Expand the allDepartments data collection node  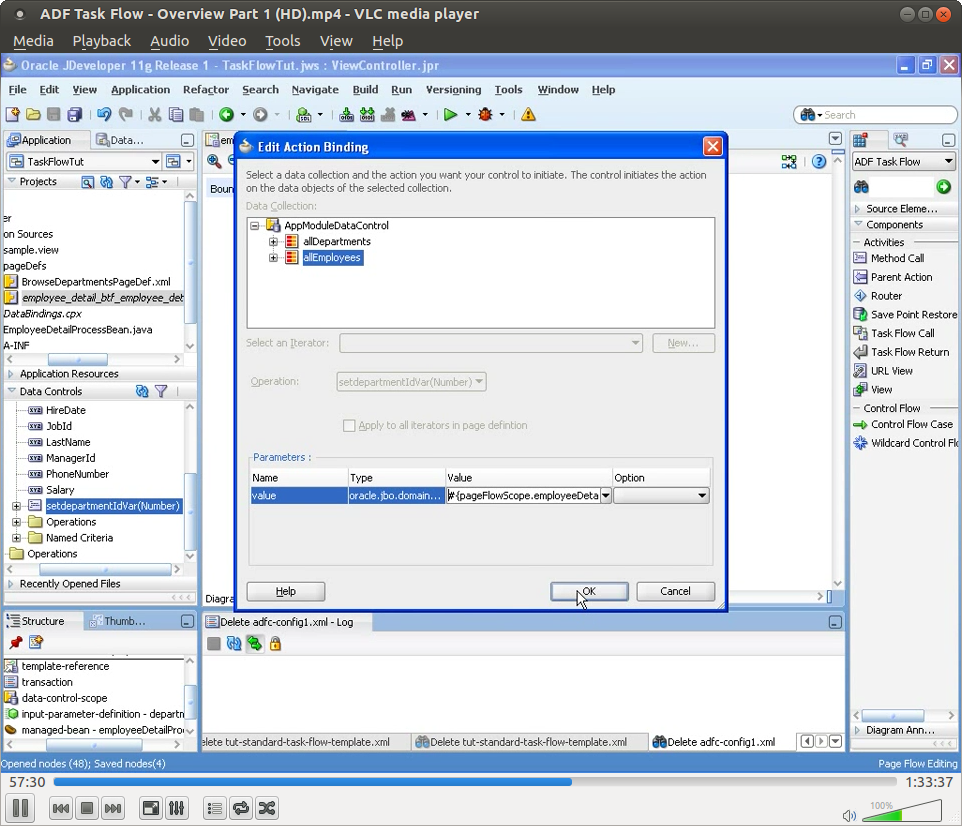[273, 241]
